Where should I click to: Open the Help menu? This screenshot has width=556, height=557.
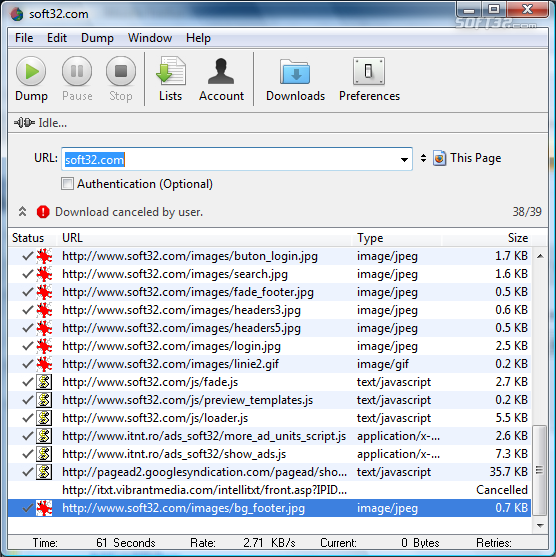pos(198,38)
